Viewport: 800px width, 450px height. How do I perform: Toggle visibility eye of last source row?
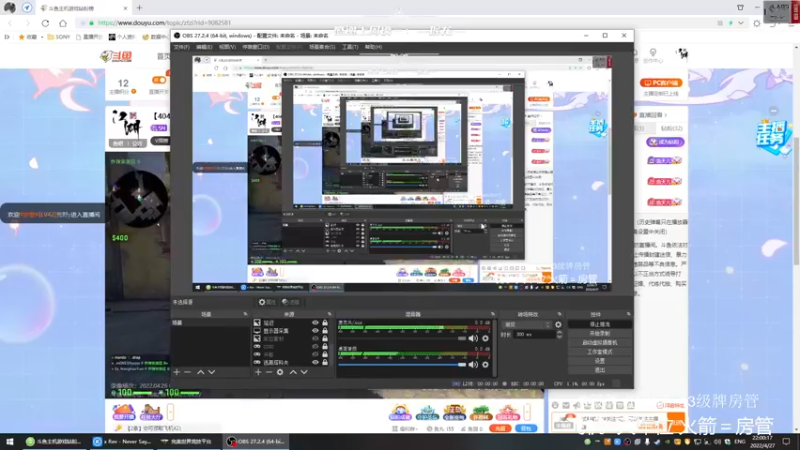(x=315, y=362)
